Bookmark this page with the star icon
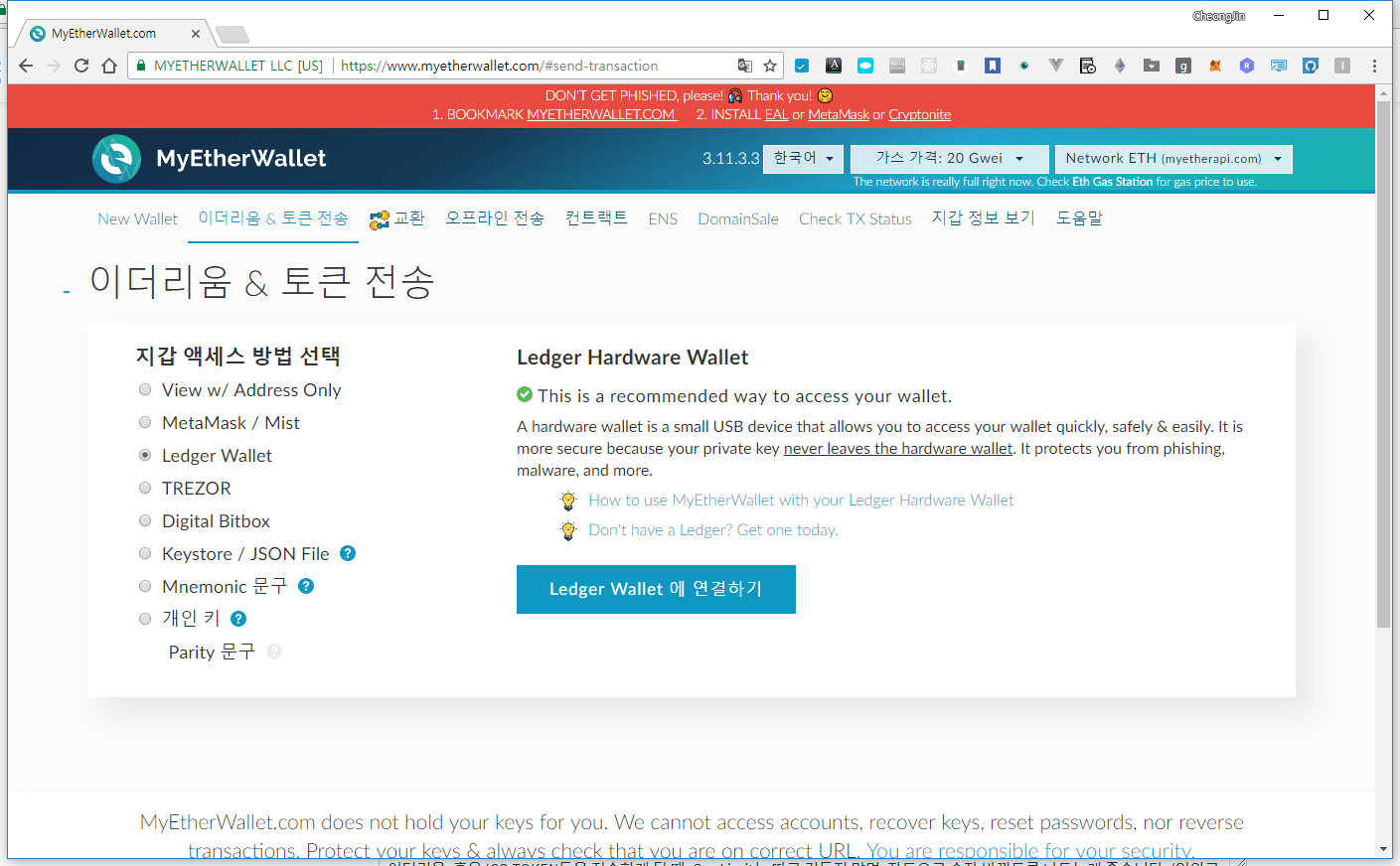Image resolution: width=1400 pixels, height=866 pixels. tap(770, 66)
